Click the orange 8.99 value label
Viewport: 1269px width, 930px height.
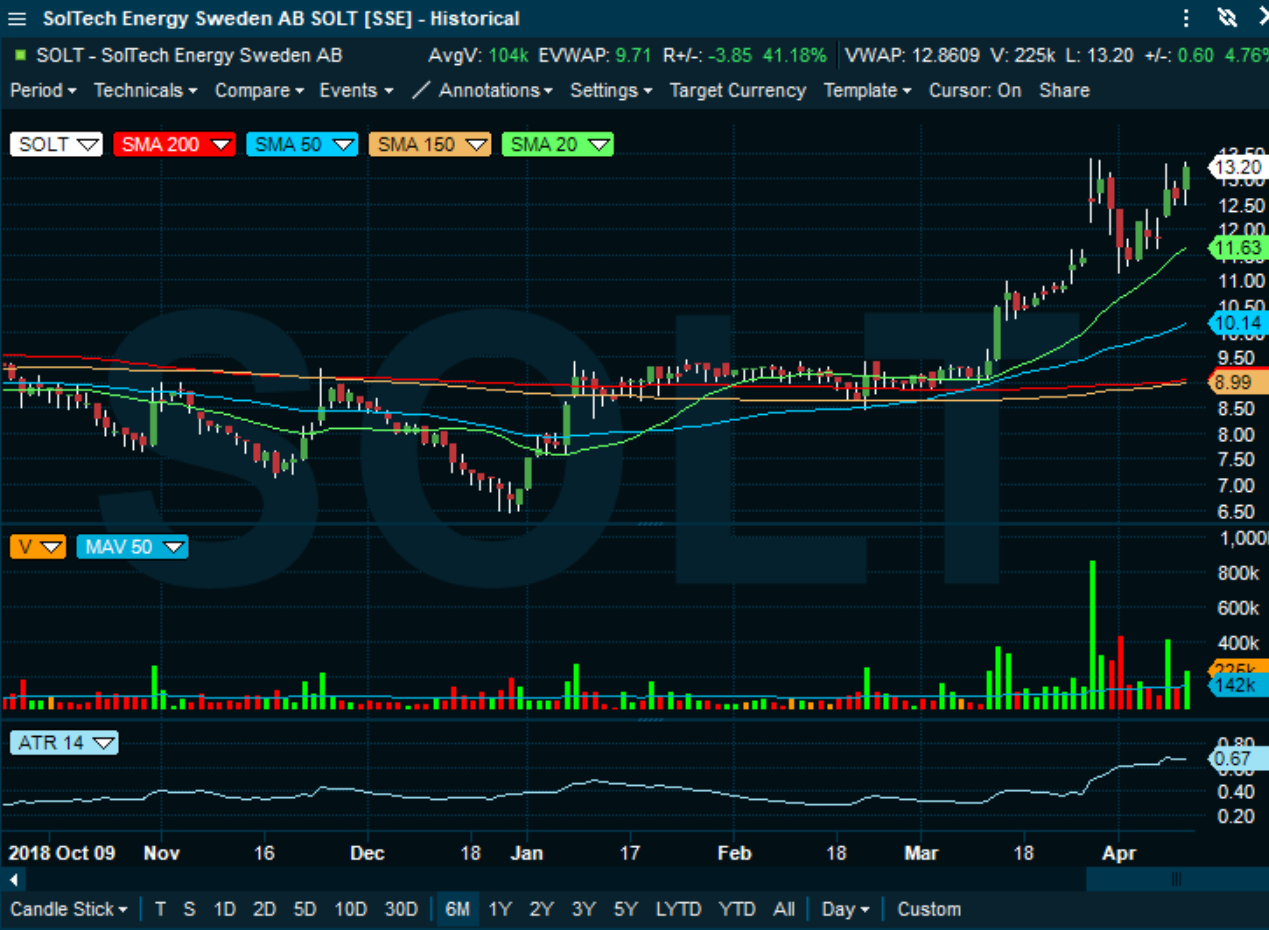click(1240, 382)
